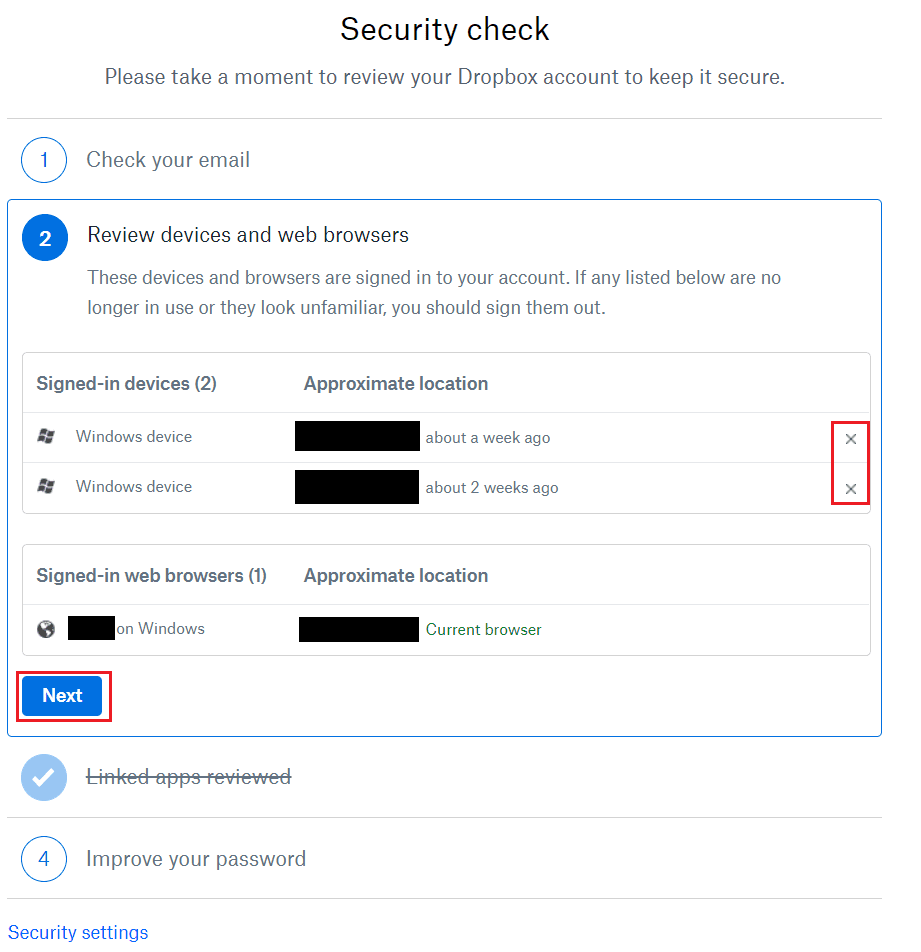Viewport: 921px width, 952px height.
Task: Remove the Windows device from 2 weeks ago
Action: coord(851,489)
